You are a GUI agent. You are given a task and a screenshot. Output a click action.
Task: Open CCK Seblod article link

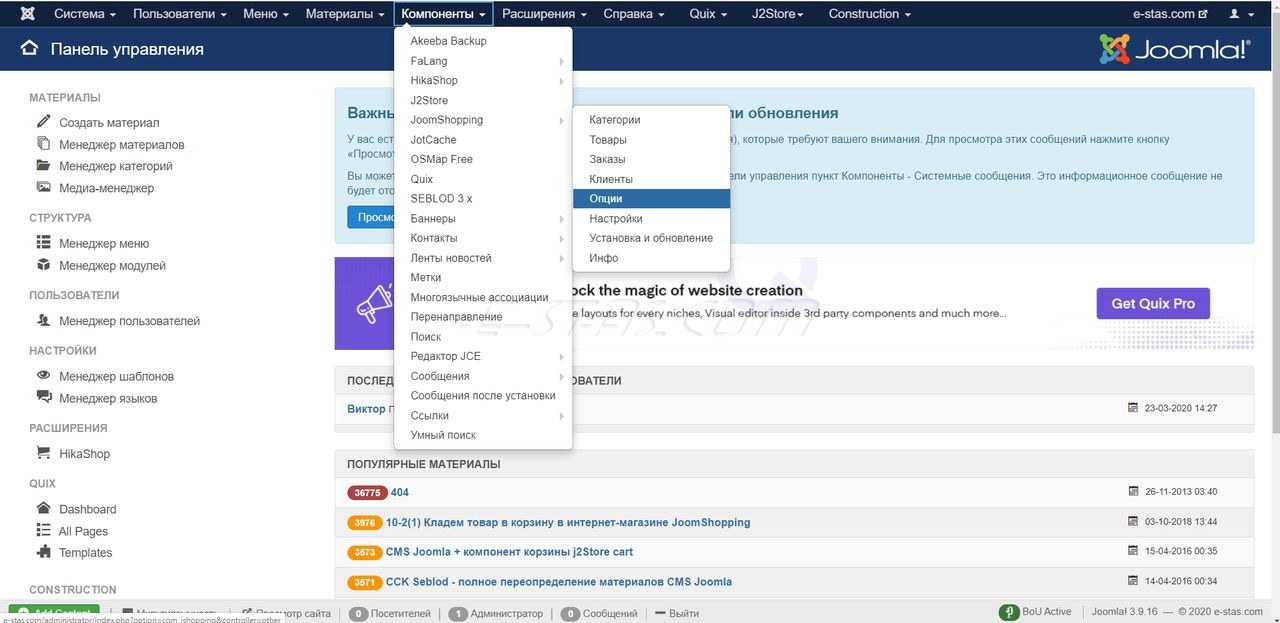coord(559,581)
